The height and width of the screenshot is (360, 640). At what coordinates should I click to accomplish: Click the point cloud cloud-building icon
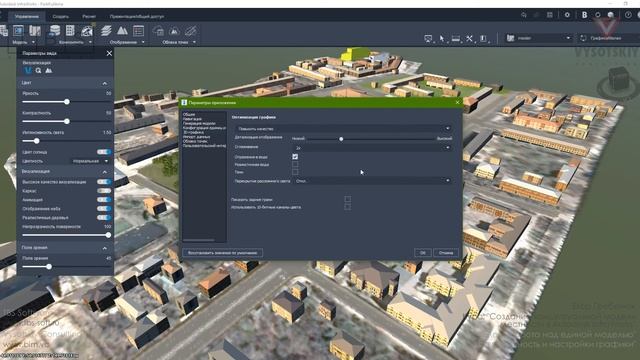coord(158,31)
